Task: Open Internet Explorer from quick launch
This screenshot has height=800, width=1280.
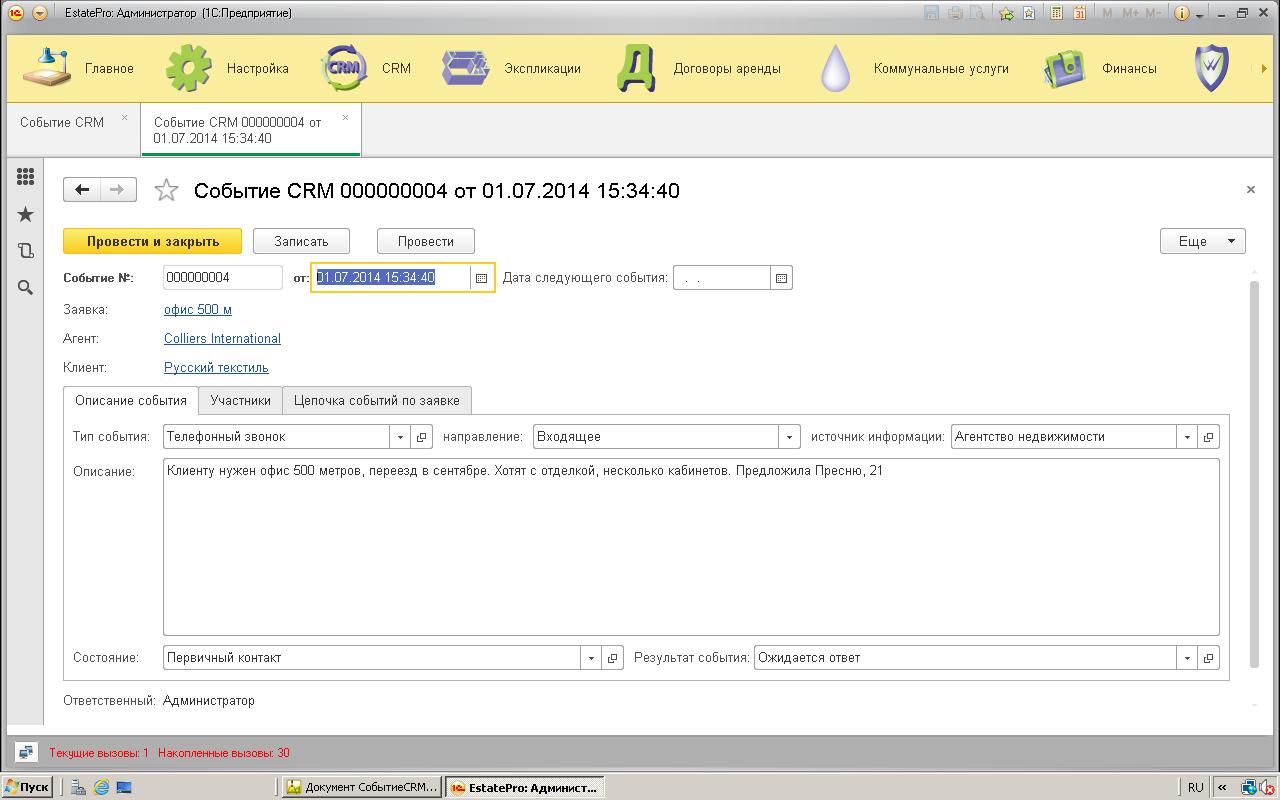Action: pyautogui.click(x=101, y=787)
